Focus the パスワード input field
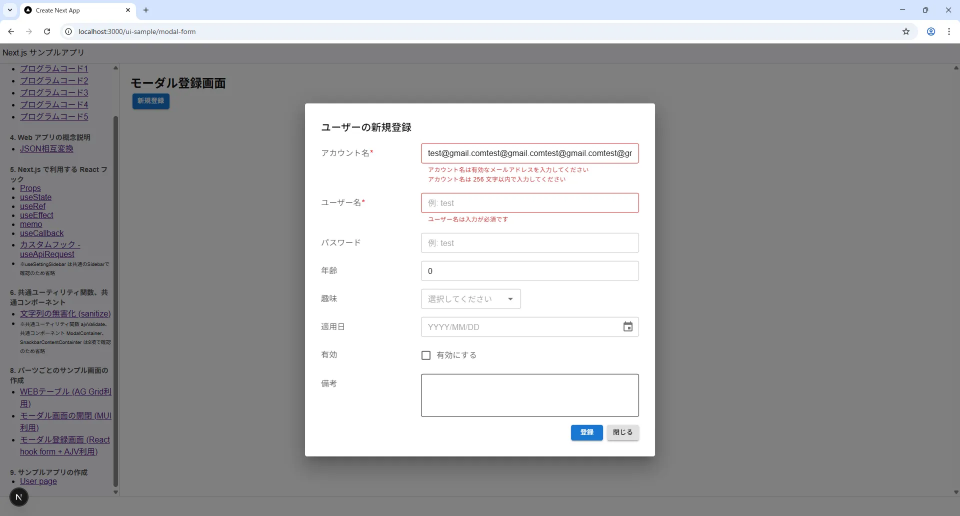The height and width of the screenshot is (516, 960). (x=530, y=243)
